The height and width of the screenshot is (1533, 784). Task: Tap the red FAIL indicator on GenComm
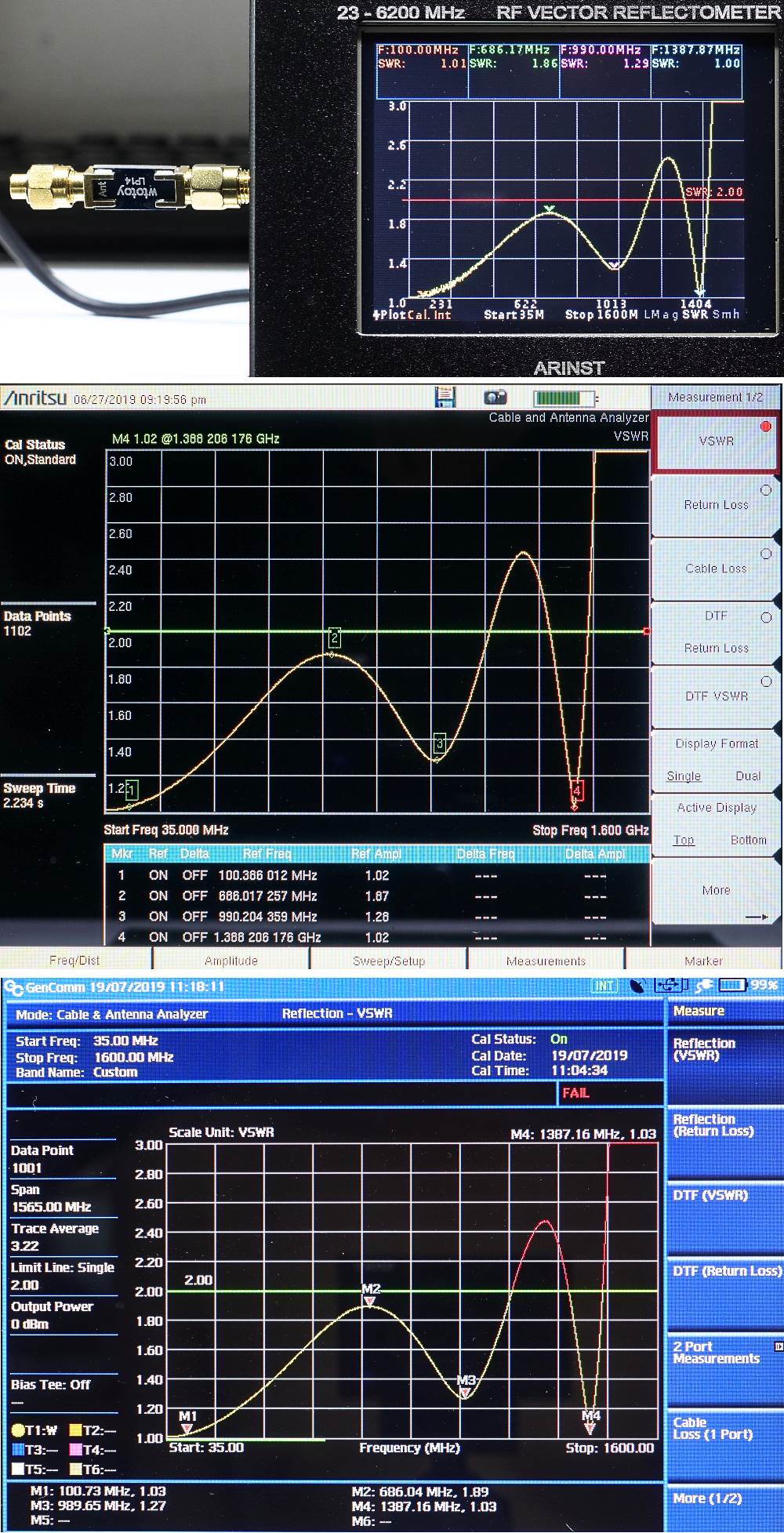click(x=575, y=1092)
